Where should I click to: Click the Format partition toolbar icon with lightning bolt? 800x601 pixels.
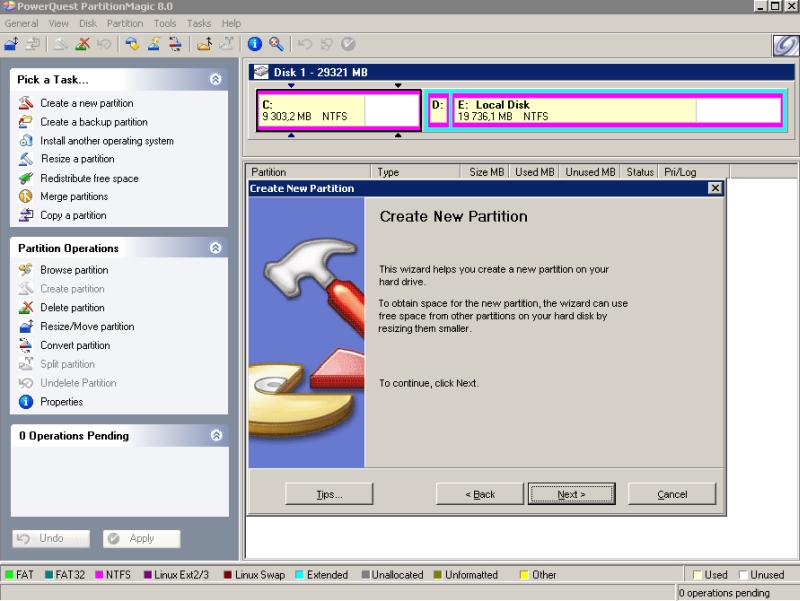[154, 44]
